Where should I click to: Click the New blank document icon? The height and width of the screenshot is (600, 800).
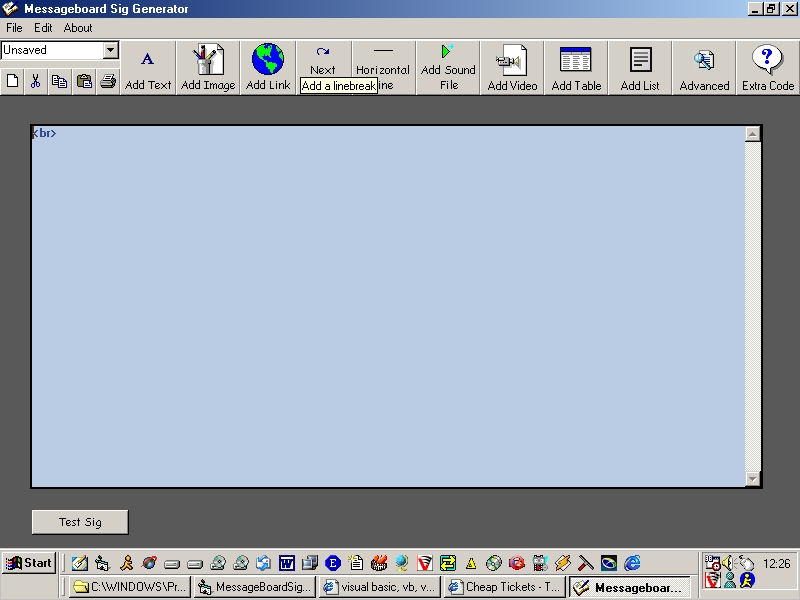13,81
